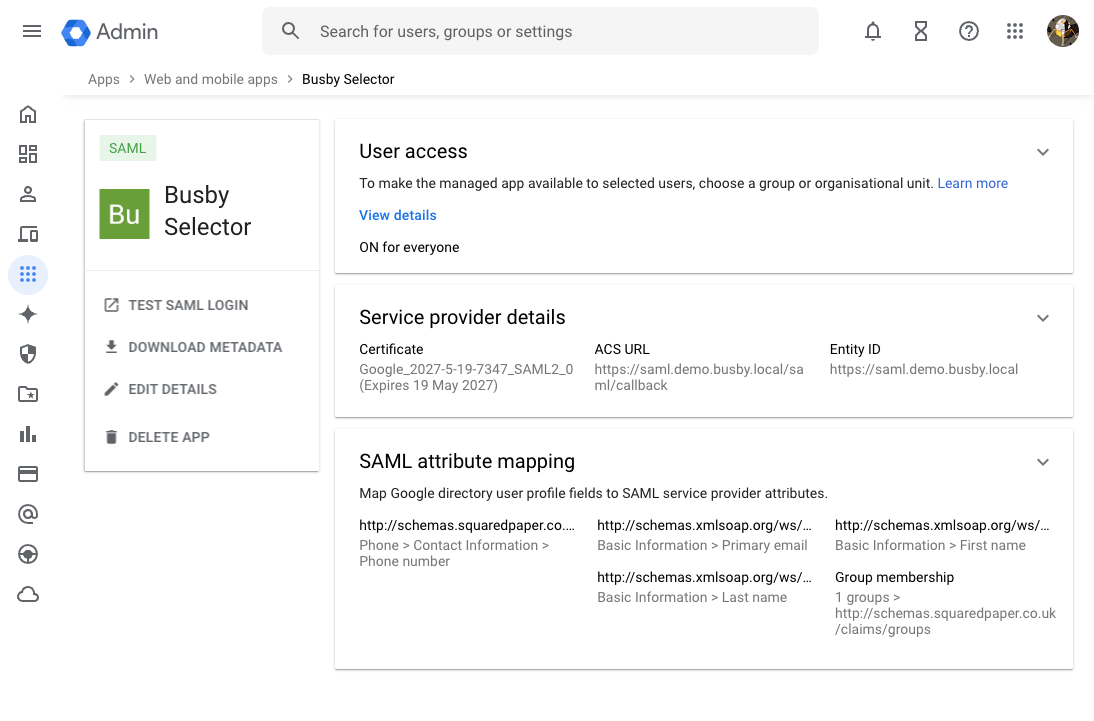Click the squaredpaper phone attribute mapping

tap(467, 543)
